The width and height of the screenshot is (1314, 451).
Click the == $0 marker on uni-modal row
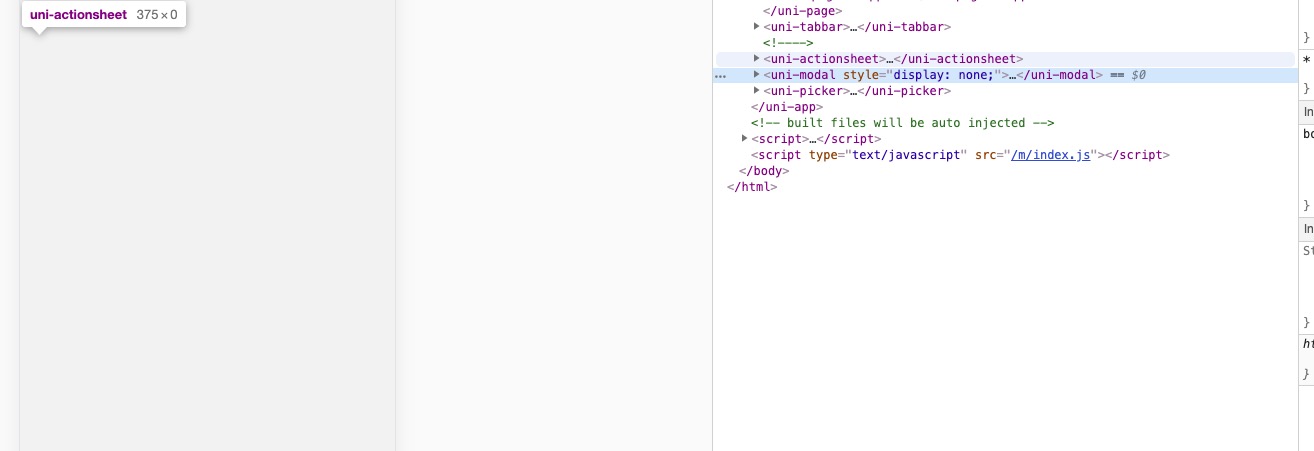(1127, 75)
